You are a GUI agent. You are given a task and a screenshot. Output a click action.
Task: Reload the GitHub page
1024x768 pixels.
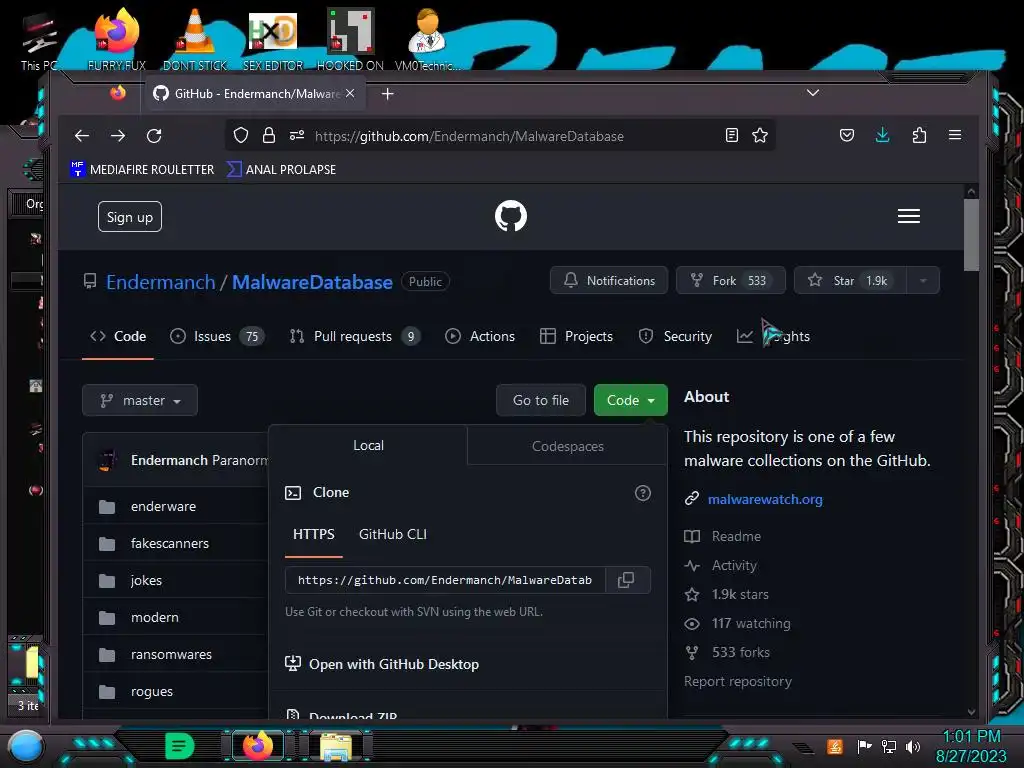click(154, 136)
